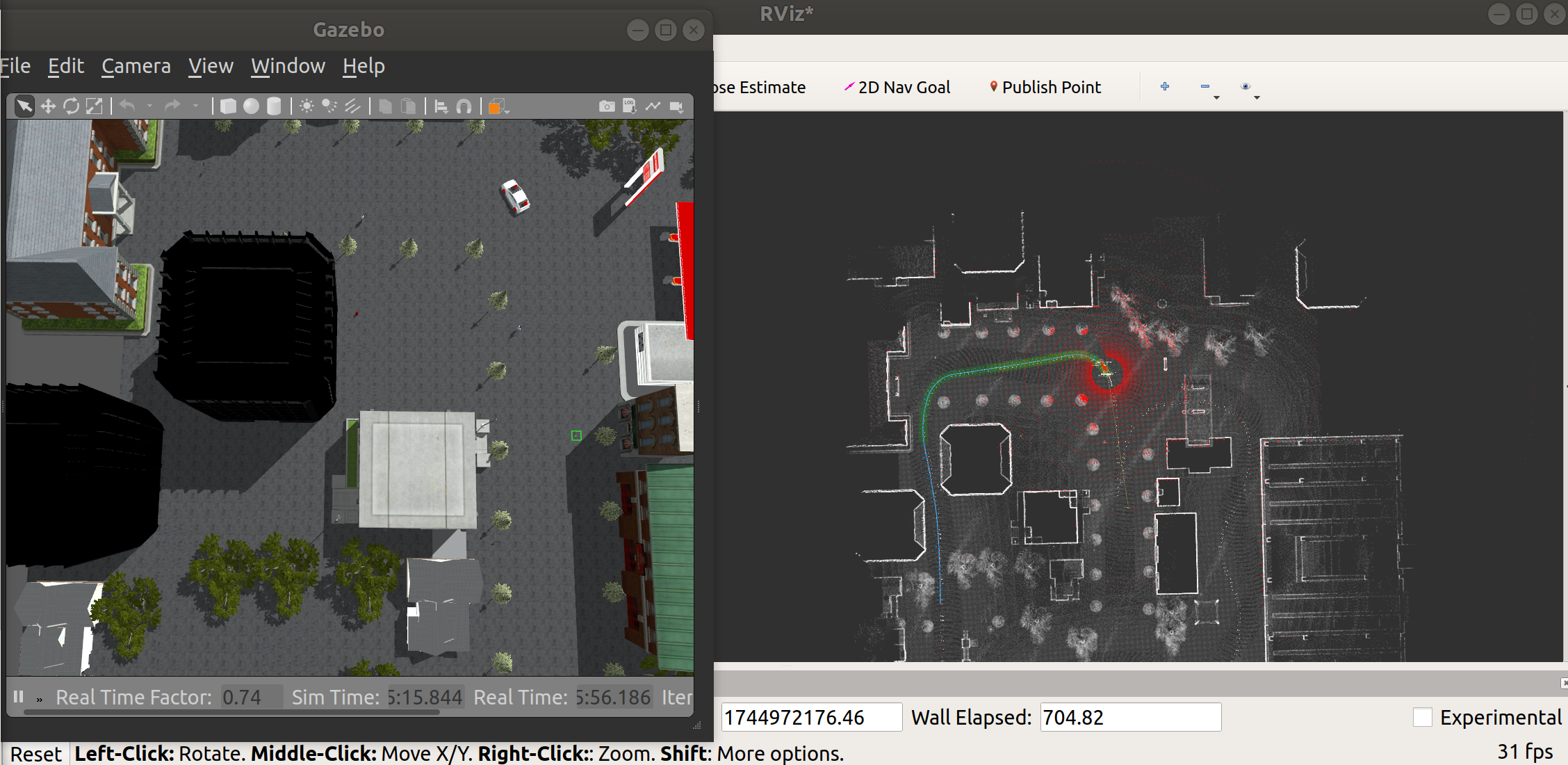Activate the rotate mode tool
Image resolution: width=1568 pixels, height=765 pixels.
[x=71, y=106]
